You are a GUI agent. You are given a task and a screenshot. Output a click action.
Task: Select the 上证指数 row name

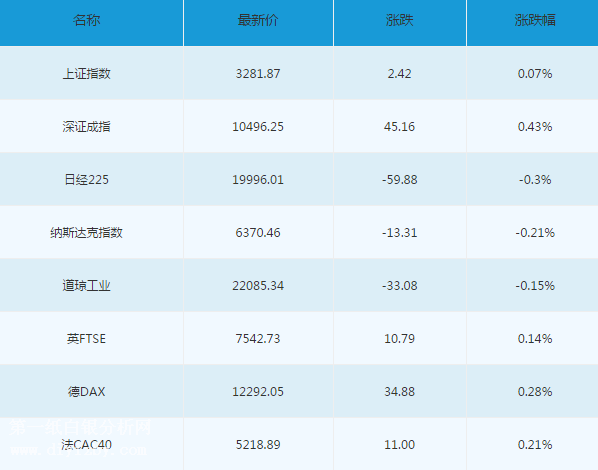(x=87, y=73)
